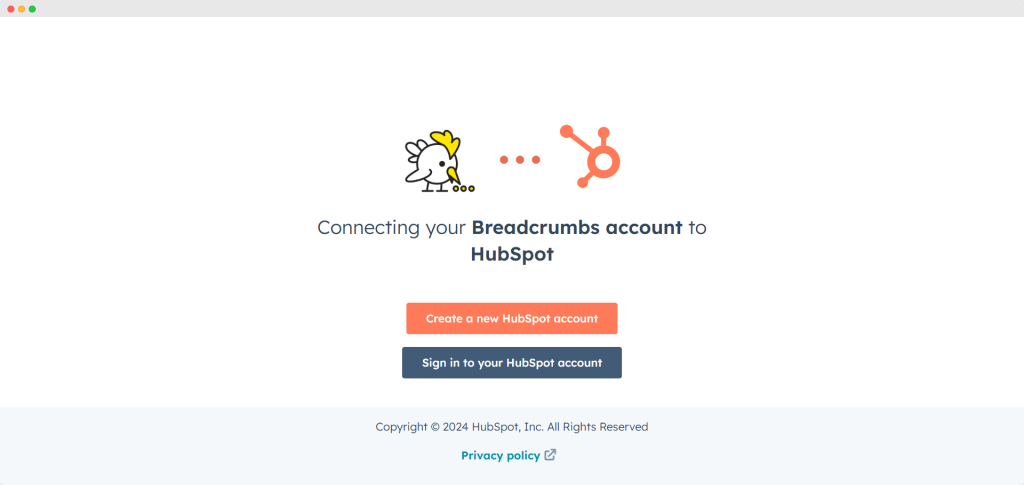This screenshot has width=1024, height=485.
Task: Click the middle orange connecting dot
Action: coord(520,159)
